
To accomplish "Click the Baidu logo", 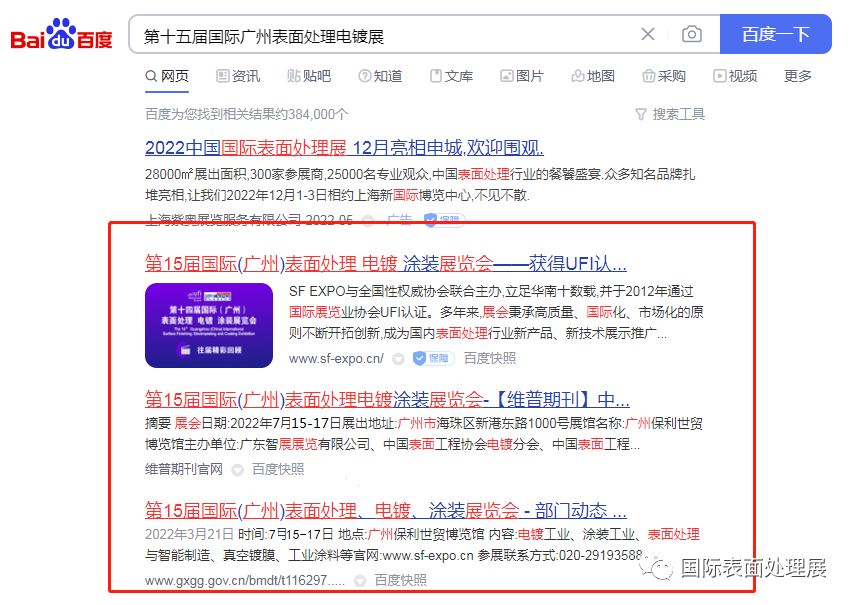I will coord(62,32).
